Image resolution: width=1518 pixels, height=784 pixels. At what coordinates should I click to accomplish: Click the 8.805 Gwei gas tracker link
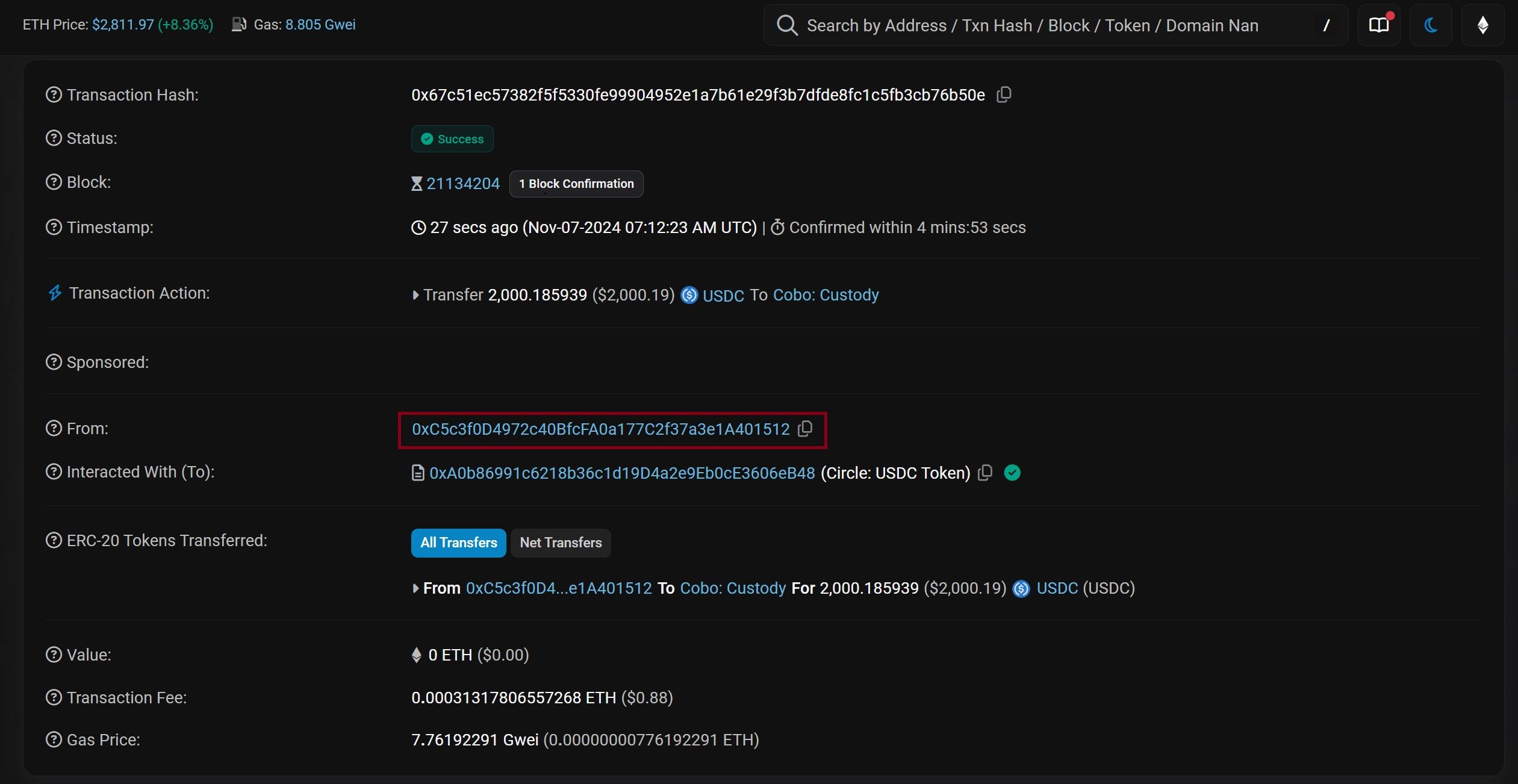[320, 25]
